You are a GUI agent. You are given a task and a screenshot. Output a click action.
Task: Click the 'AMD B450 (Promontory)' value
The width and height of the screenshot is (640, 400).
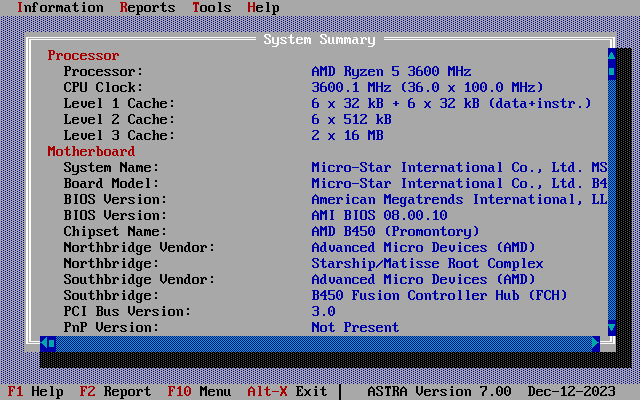coord(396,231)
